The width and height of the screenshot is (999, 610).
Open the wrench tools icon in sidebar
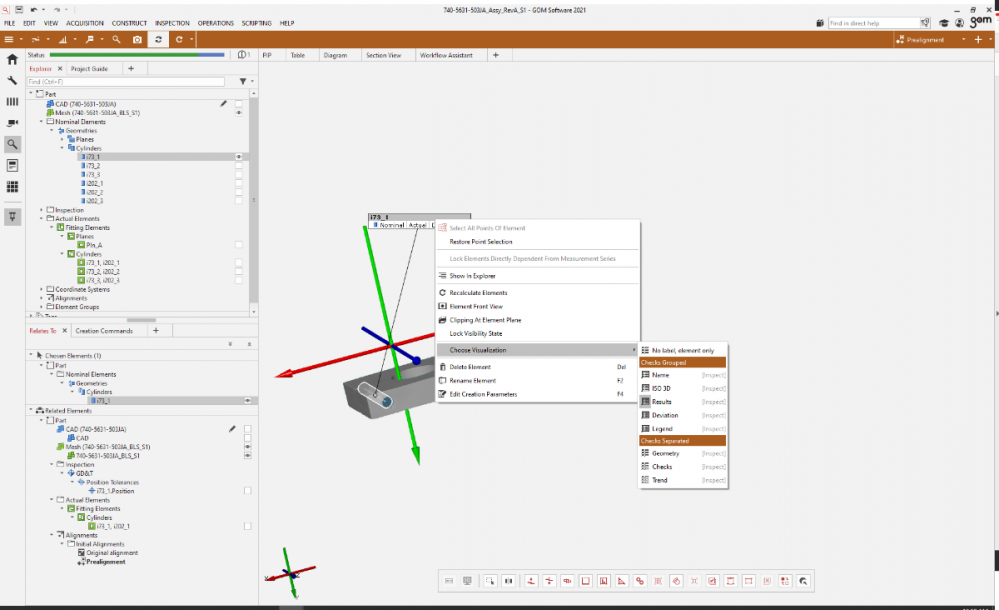[12, 81]
